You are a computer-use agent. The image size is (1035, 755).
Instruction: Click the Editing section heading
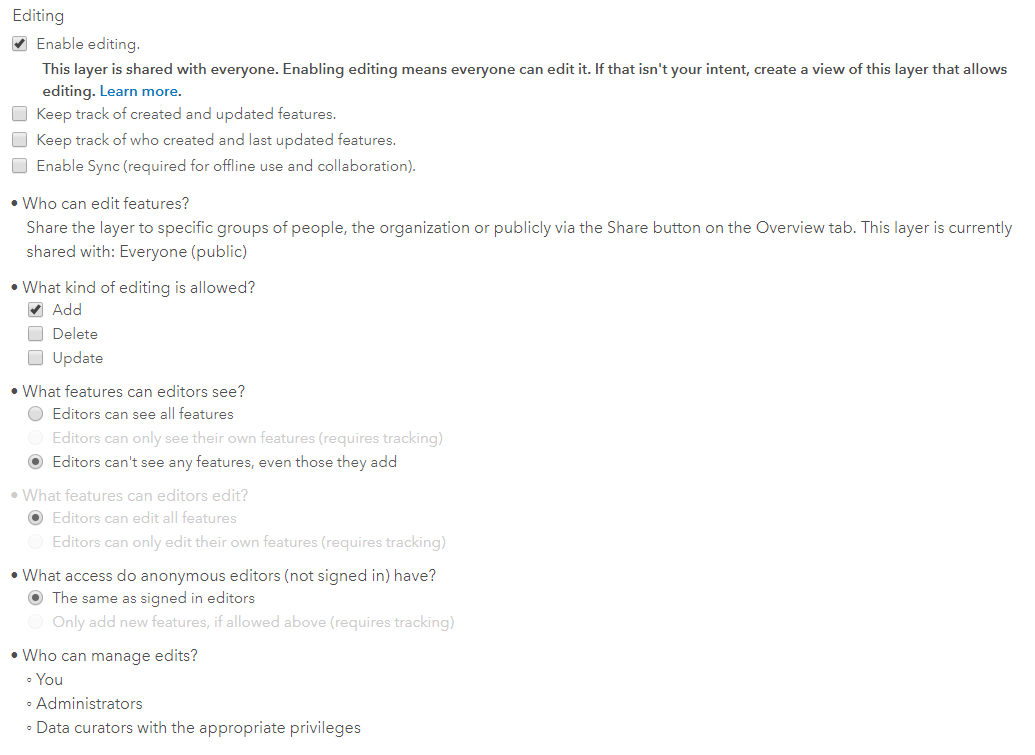coord(38,16)
